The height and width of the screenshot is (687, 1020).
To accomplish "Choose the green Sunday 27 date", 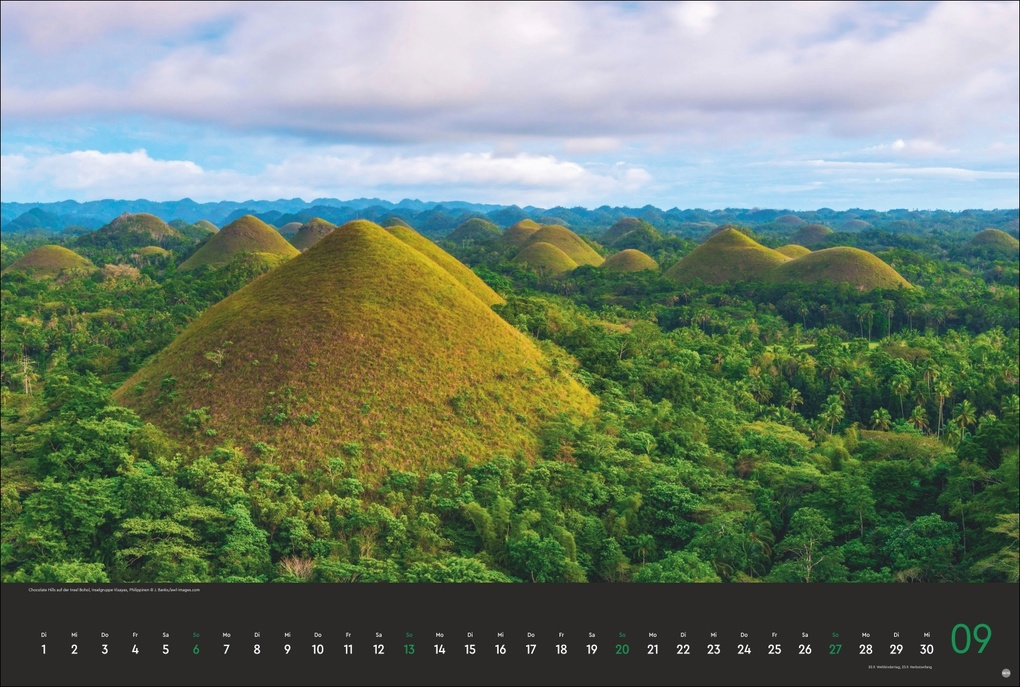I will [835, 649].
